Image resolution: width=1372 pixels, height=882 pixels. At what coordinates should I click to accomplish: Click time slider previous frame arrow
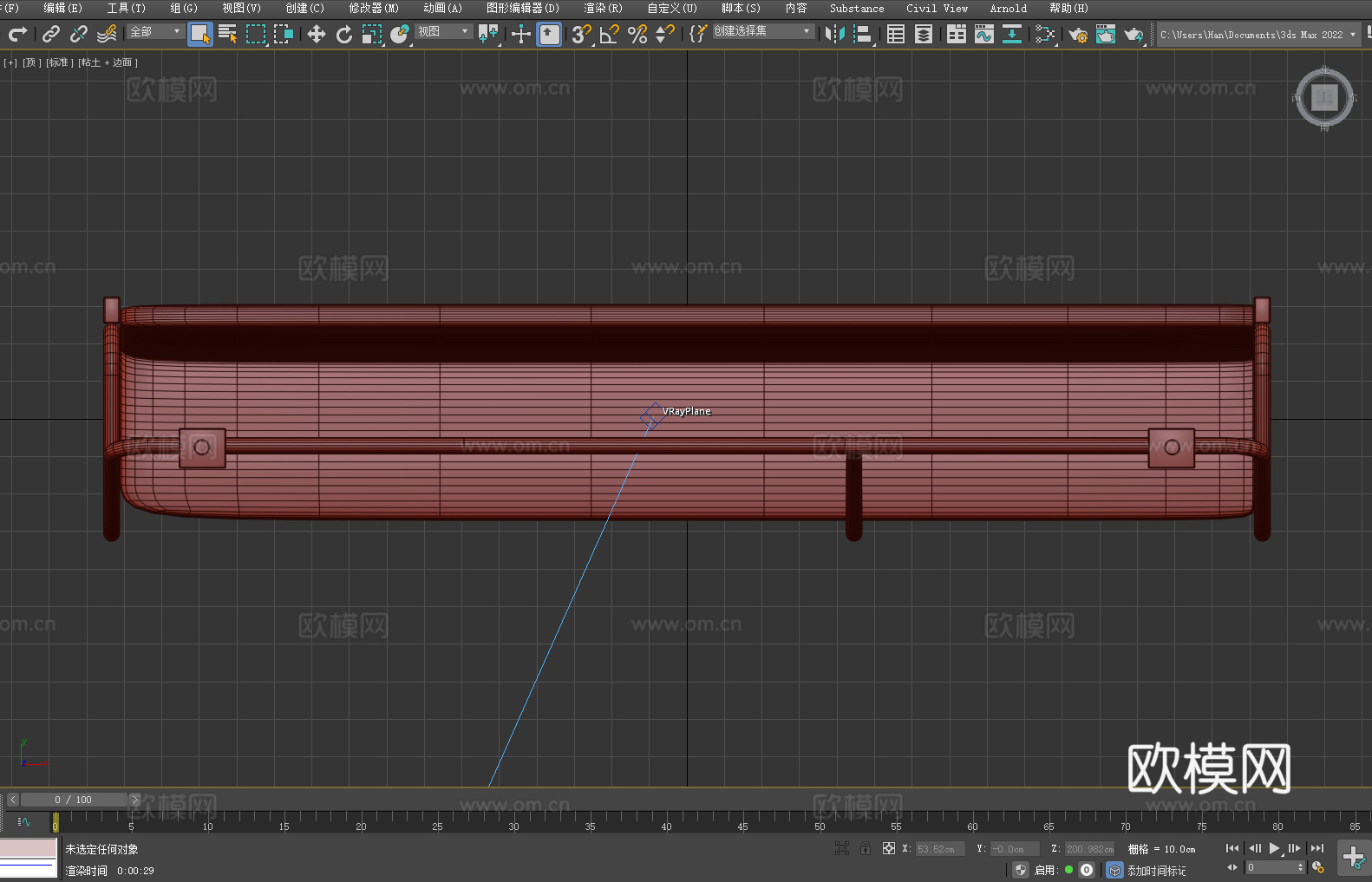click(x=12, y=800)
